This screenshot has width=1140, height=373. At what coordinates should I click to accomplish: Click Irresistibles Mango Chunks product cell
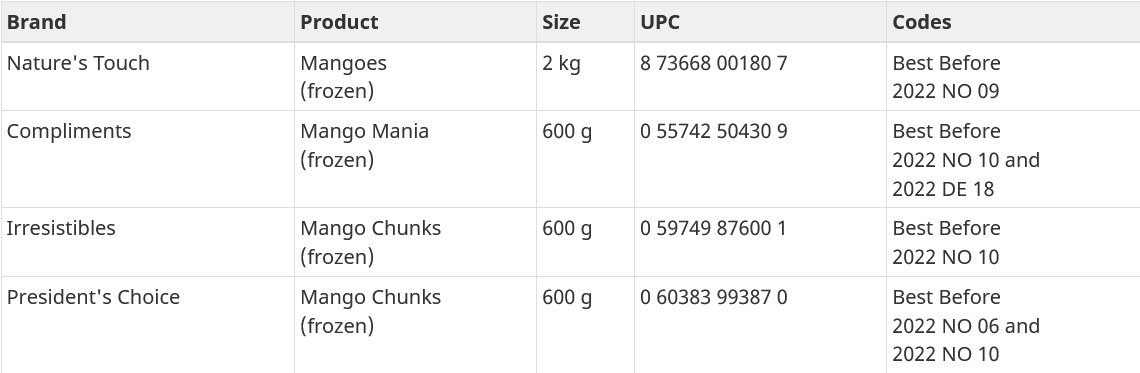[415, 242]
